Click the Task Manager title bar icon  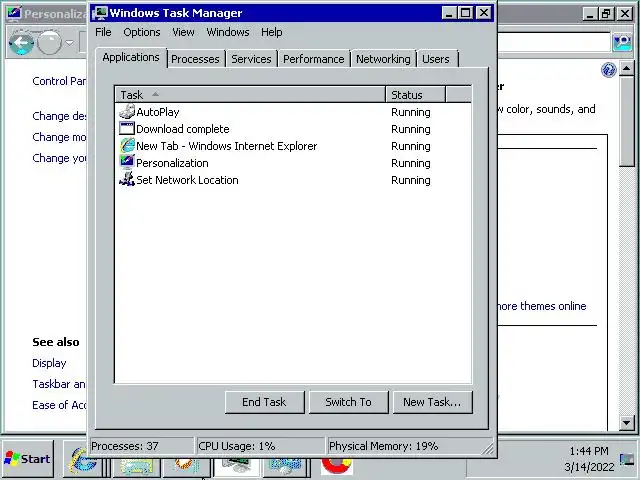pos(100,13)
